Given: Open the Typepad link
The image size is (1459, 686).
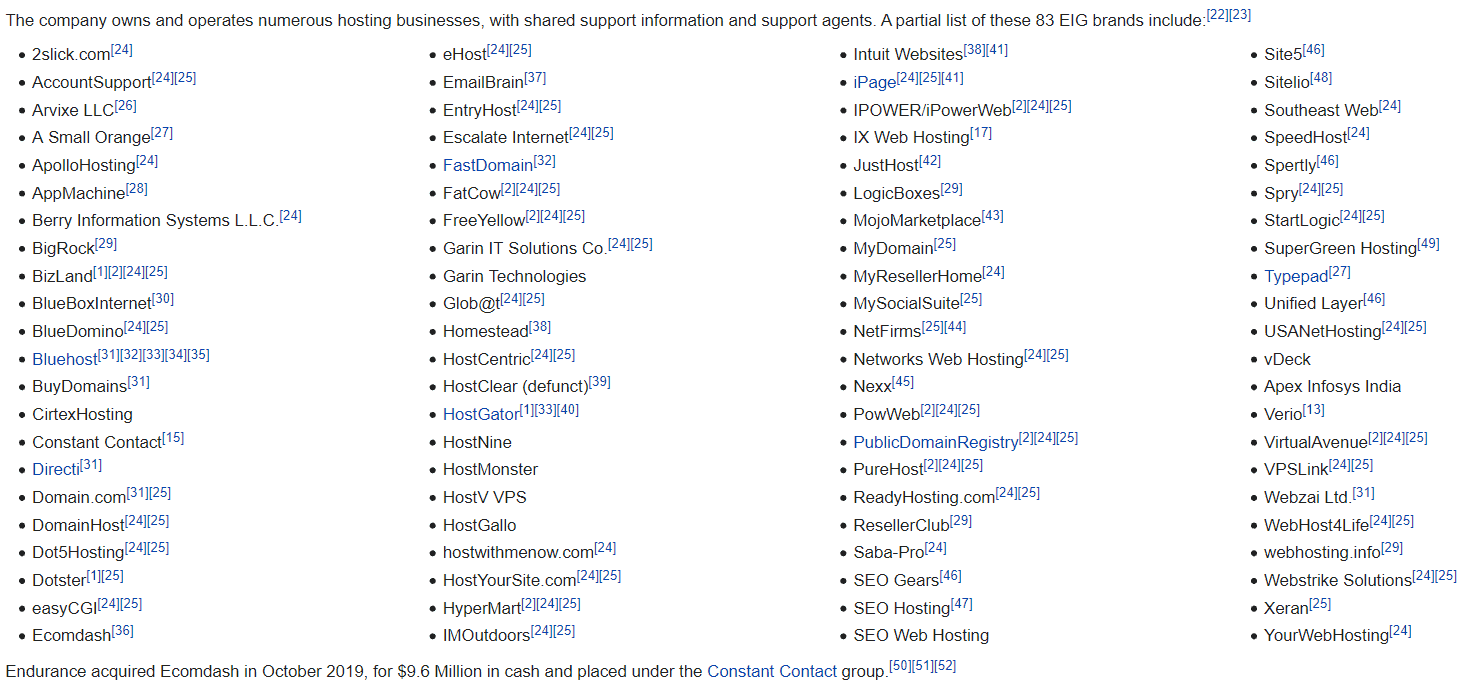Looking at the screenshot, I should [x=1296, y=277].
